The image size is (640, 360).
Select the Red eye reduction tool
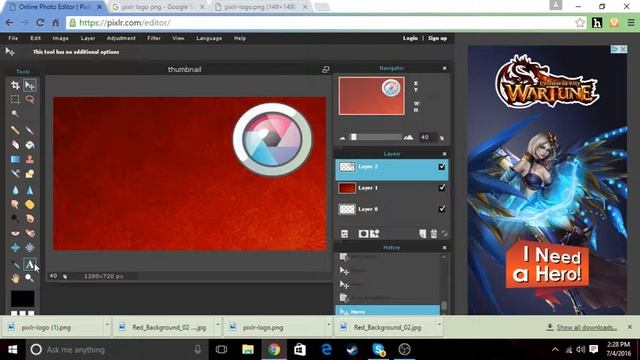(15, 233)
